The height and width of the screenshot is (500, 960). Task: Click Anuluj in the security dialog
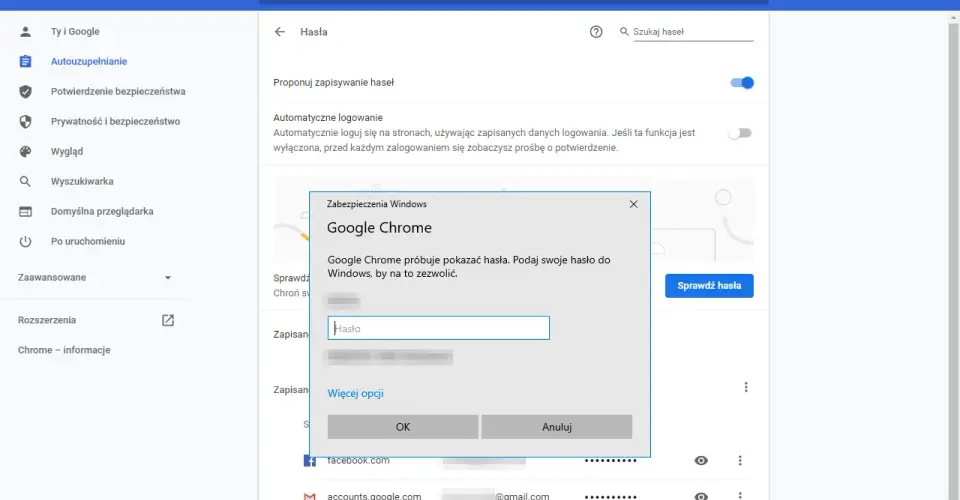[x=557, y=427]
